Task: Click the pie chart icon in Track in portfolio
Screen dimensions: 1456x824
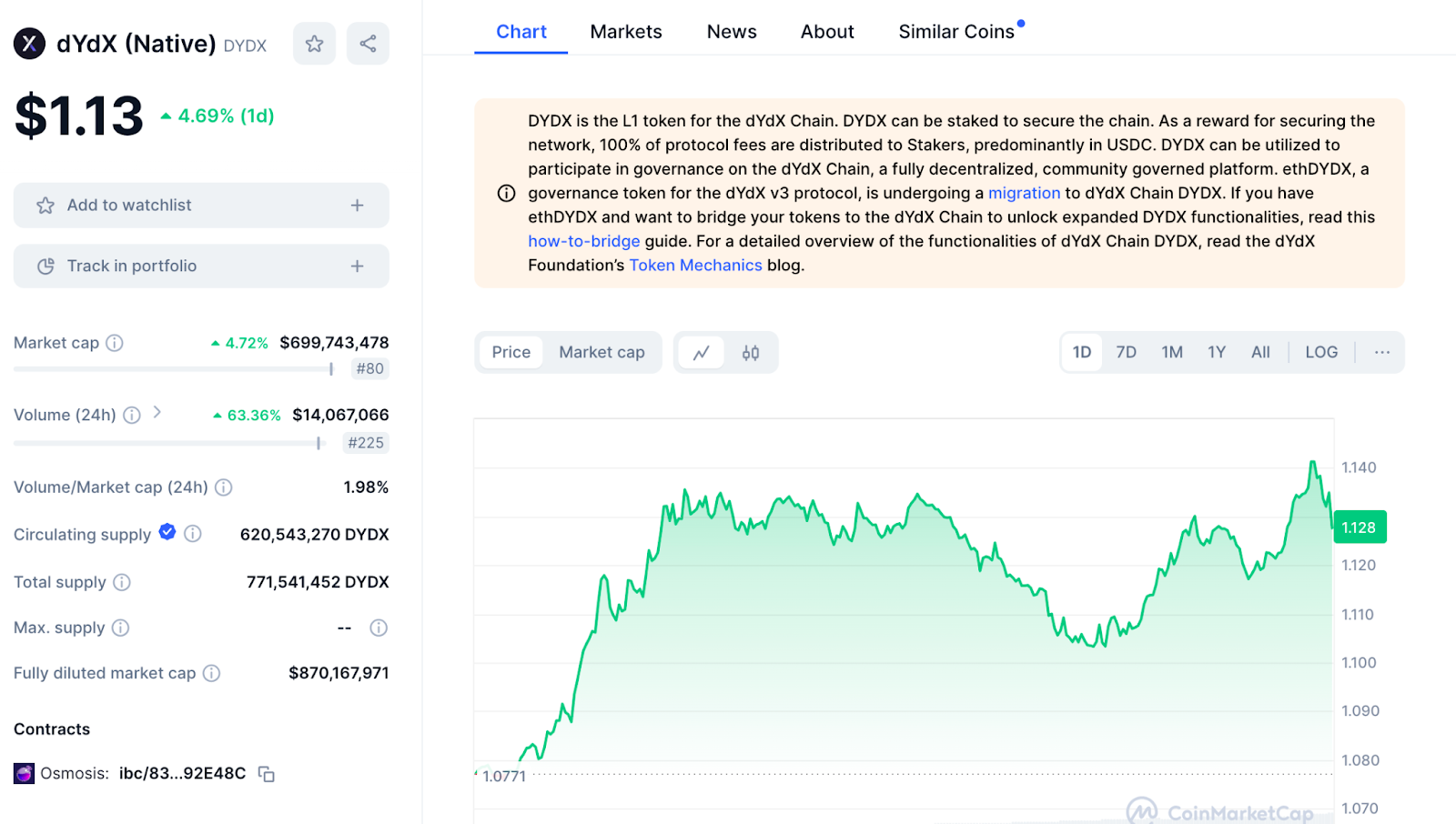Action: (45, 266)
